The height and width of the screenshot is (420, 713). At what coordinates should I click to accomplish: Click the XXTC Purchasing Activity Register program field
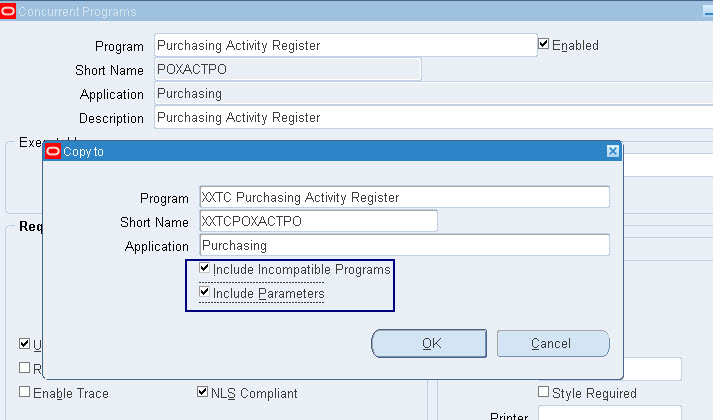(404, 197)
